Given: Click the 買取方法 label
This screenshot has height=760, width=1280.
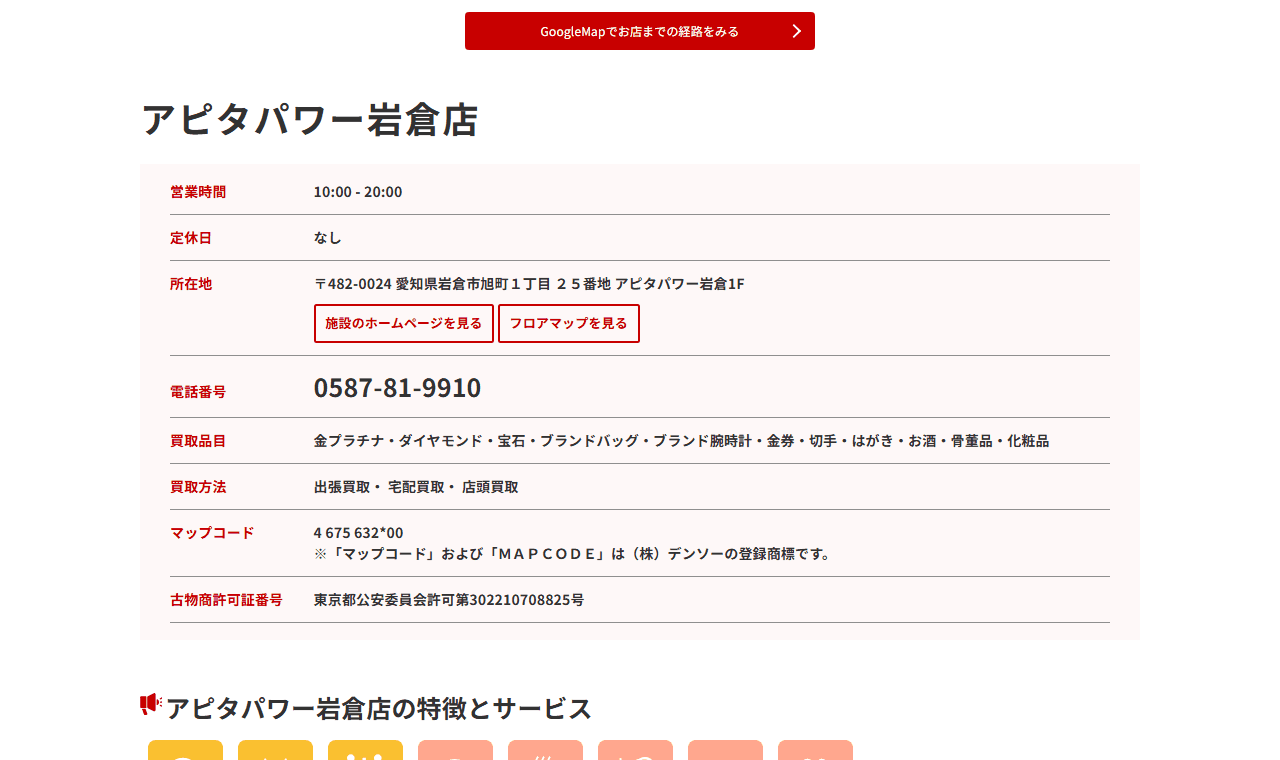Looking at the screenshot, I should (x=198, y=487).
